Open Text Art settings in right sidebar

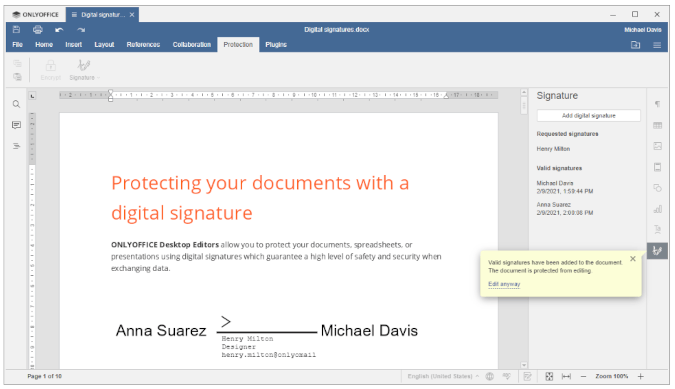[x=657, y=229]
